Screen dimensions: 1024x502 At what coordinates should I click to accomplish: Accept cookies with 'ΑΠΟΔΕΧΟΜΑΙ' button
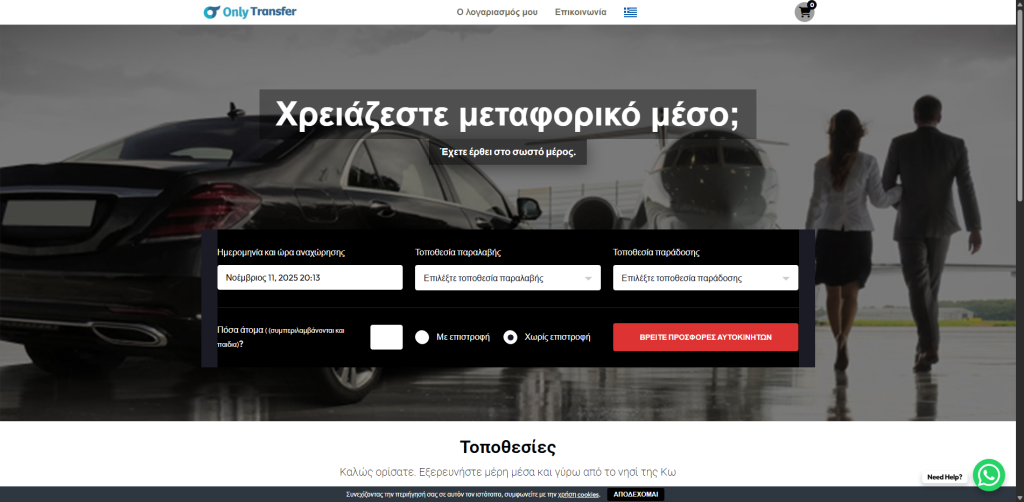pyautogui.click(x=635, y=494)
